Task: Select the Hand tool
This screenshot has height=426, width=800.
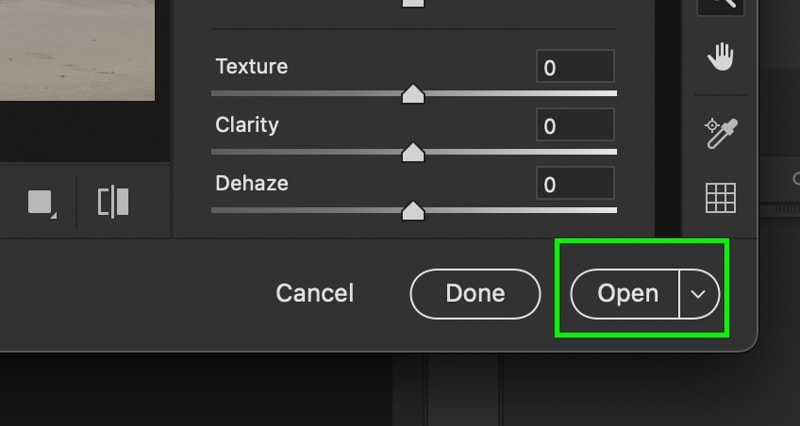Action: (720, 57)
